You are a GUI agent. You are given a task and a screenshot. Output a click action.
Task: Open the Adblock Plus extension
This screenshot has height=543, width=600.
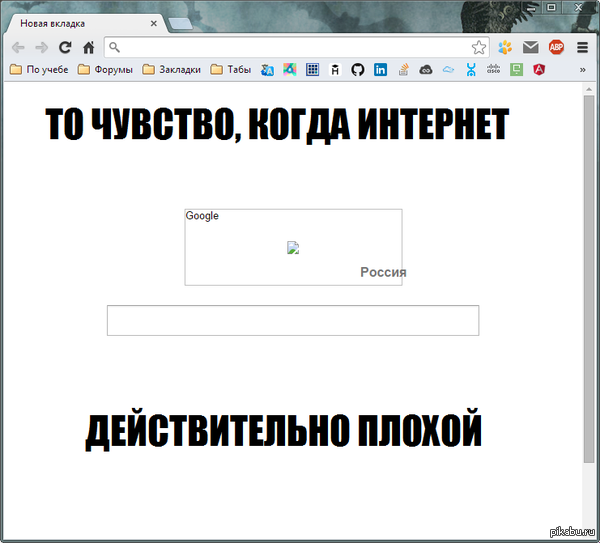pos(556,47)
